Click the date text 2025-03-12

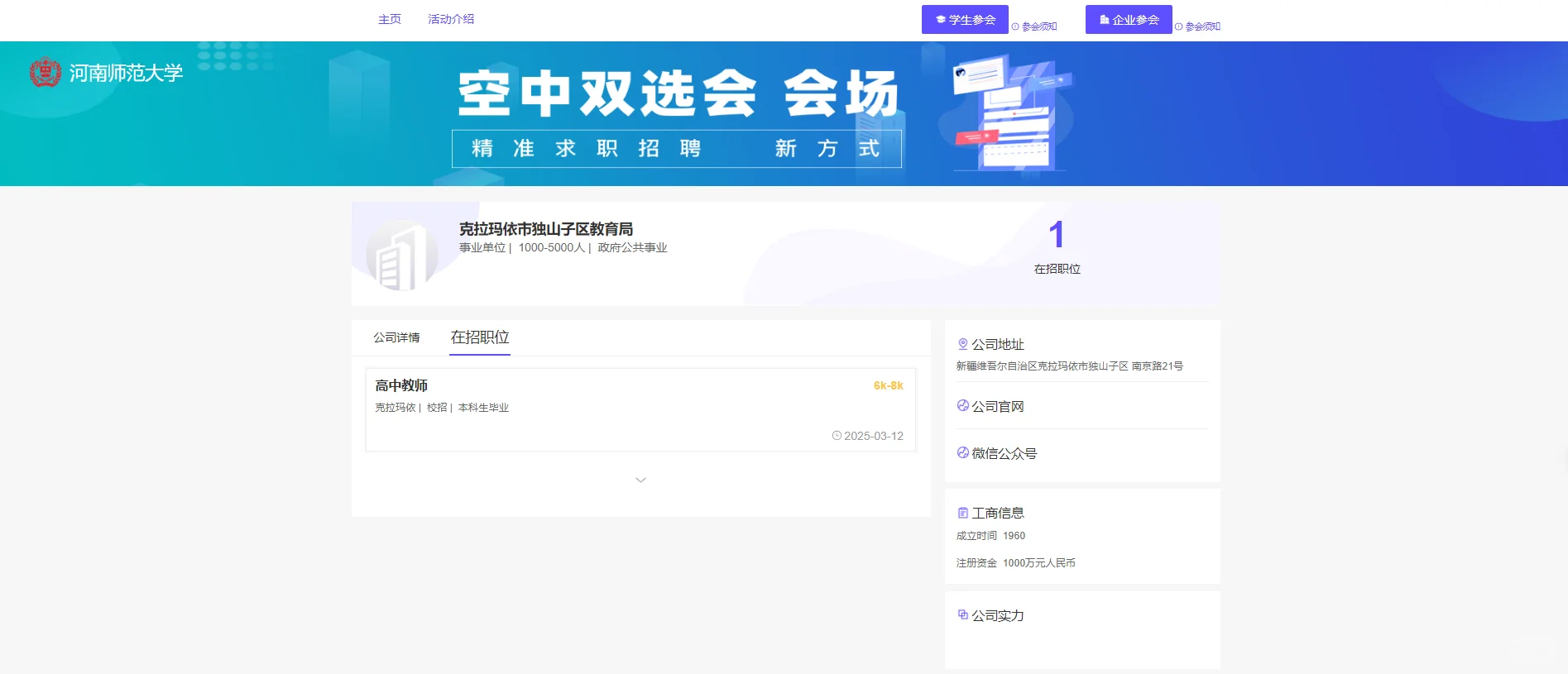[874, 436]
